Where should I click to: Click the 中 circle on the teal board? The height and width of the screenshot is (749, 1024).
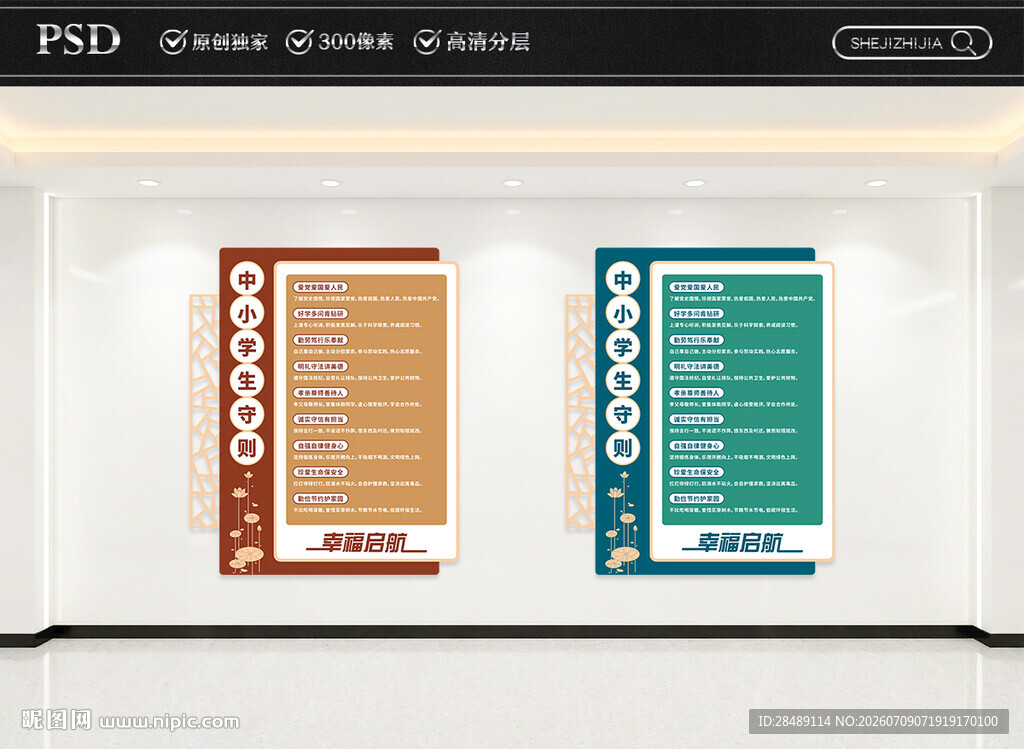(623, 280)
